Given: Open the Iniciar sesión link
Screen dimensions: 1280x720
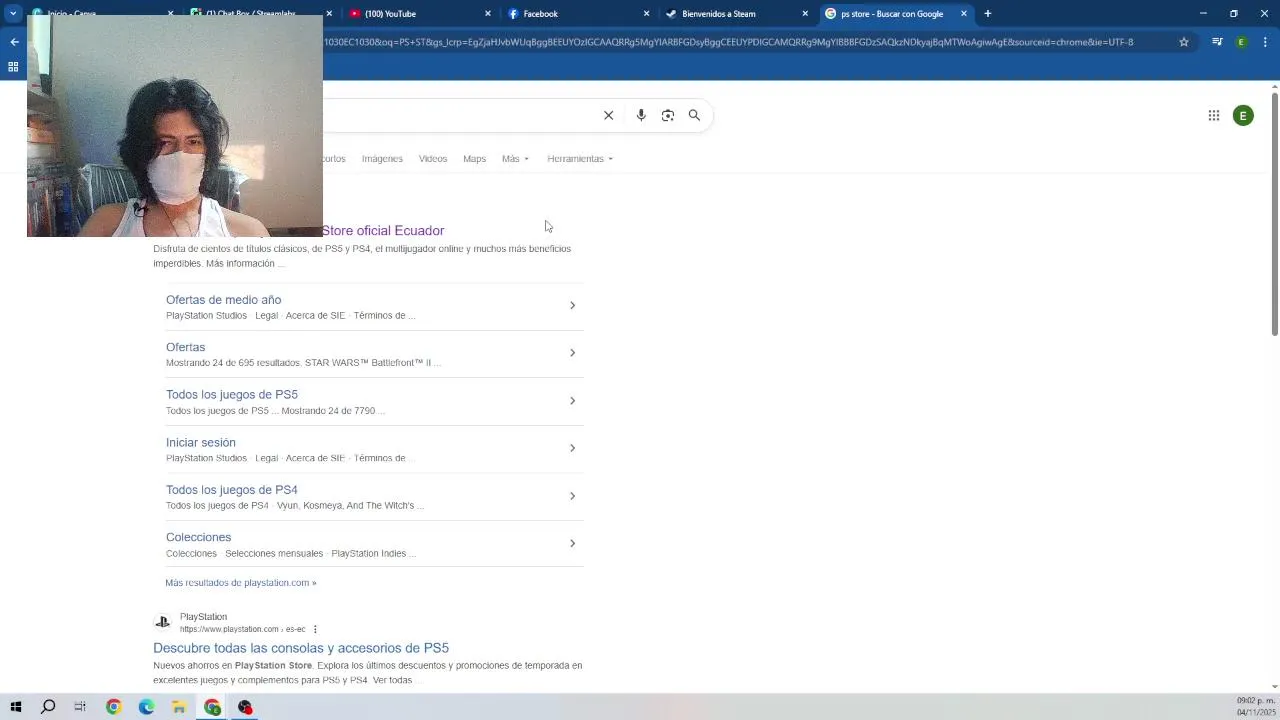Looking at the screenshot, I should coord(201,443).
